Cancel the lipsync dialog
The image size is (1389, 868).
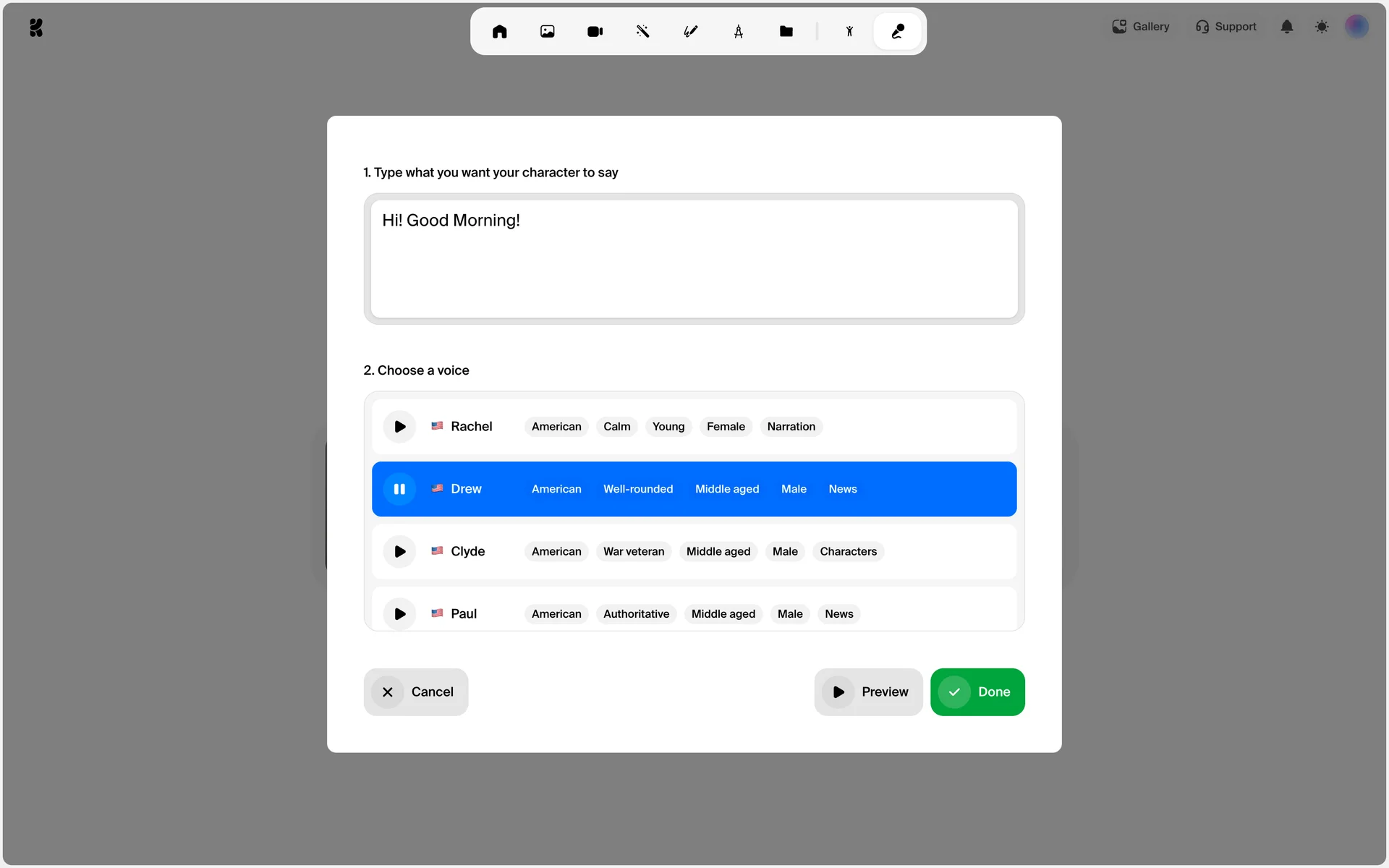tap(416, 692)
